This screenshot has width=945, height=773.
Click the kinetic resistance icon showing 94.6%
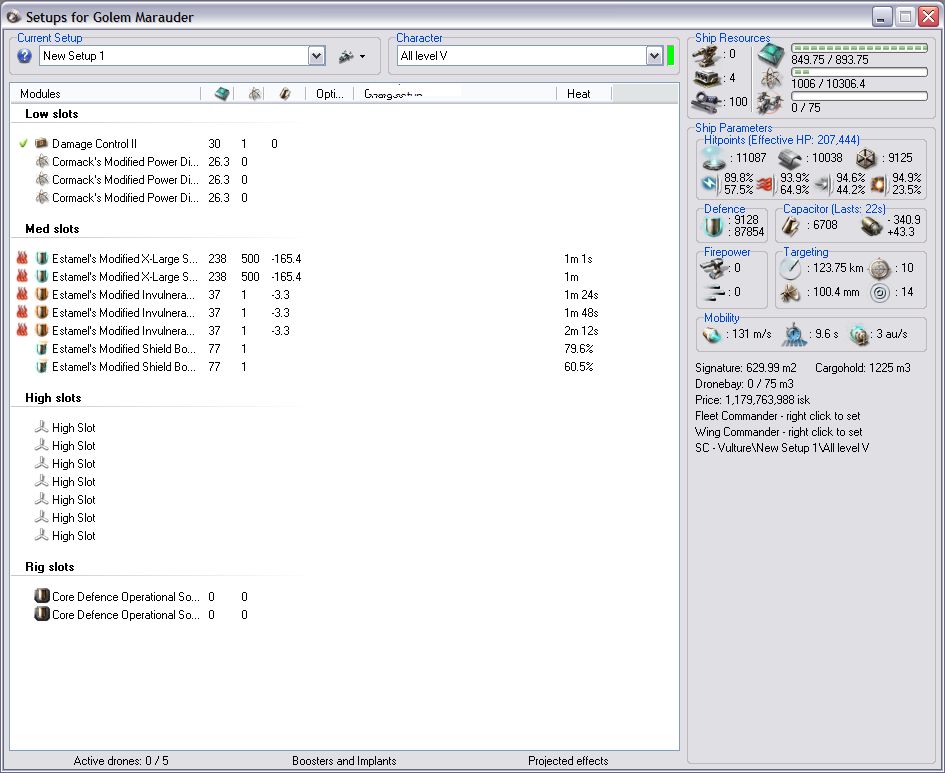(x=823, y=184)
